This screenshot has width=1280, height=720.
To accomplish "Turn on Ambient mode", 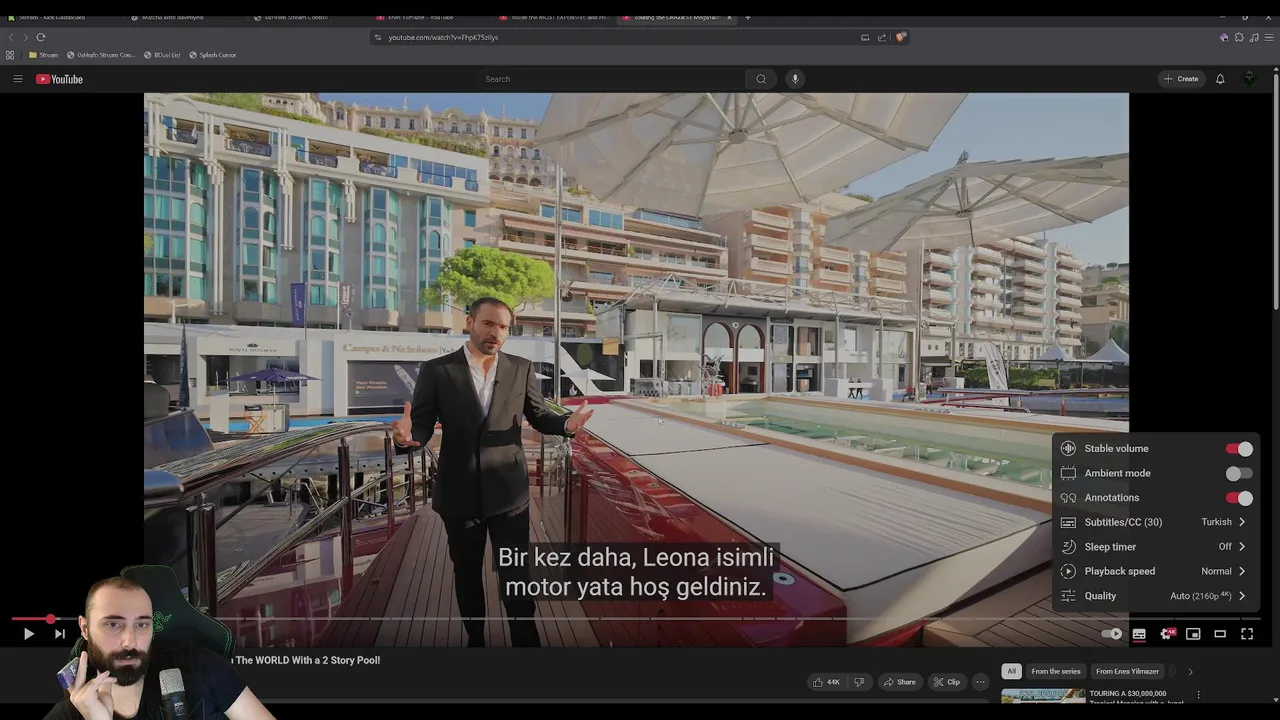I will [1239, 473].
